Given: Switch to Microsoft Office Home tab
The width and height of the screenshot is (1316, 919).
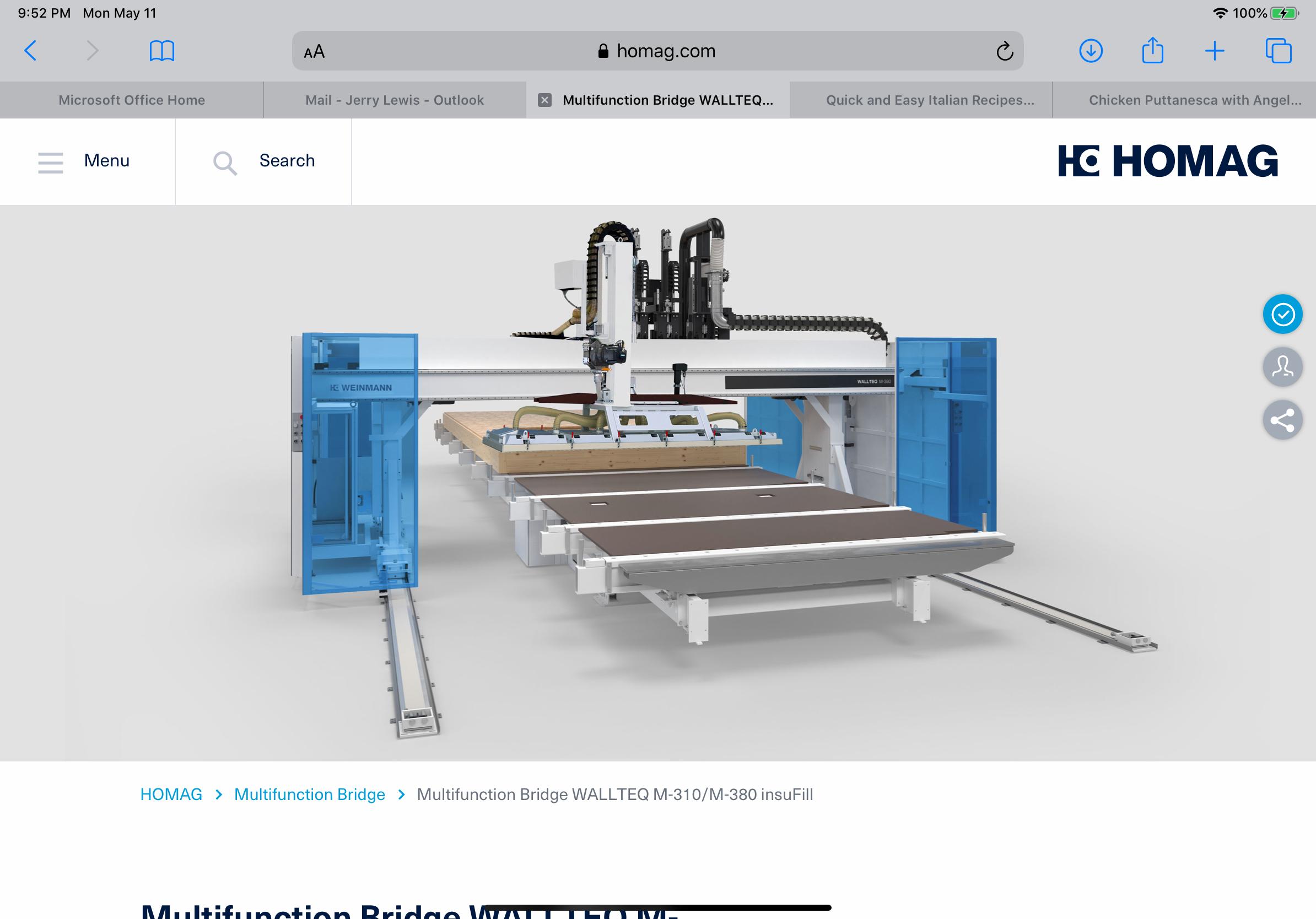Looking at the screenshot, I should [131, 100].
